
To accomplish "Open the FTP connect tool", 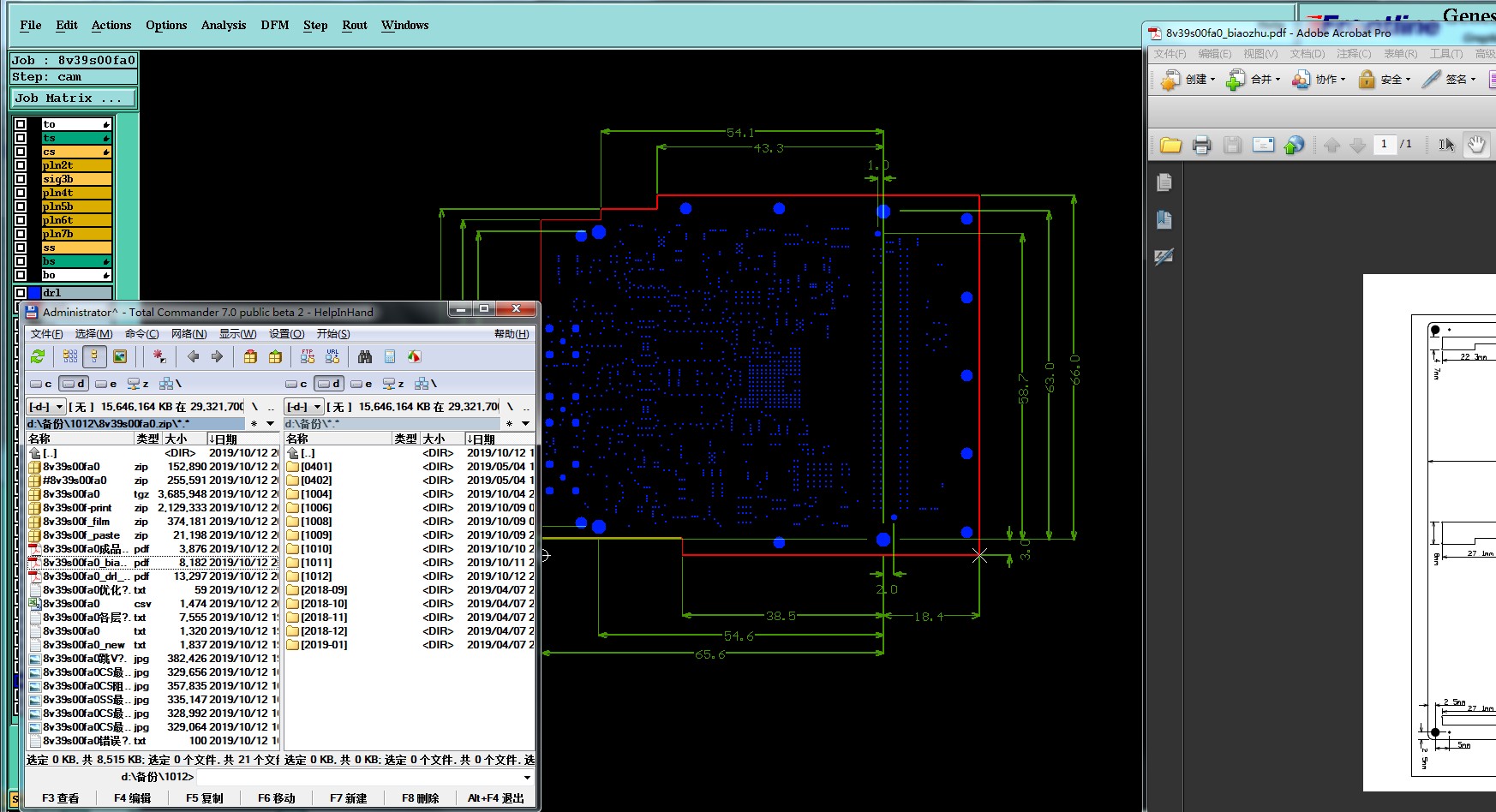I will [x=308, y=356].
